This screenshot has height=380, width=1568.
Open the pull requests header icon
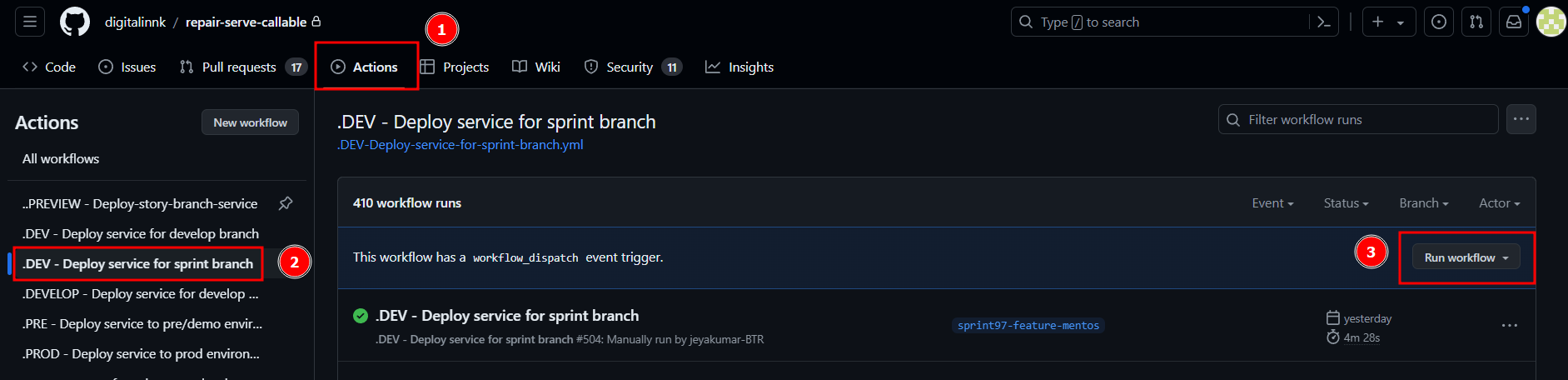[x=1476, y=22]
